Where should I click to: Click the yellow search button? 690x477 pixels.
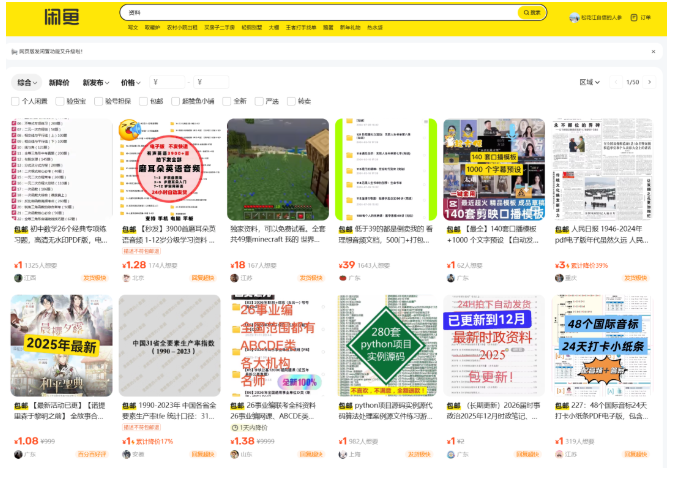(532, 13)
